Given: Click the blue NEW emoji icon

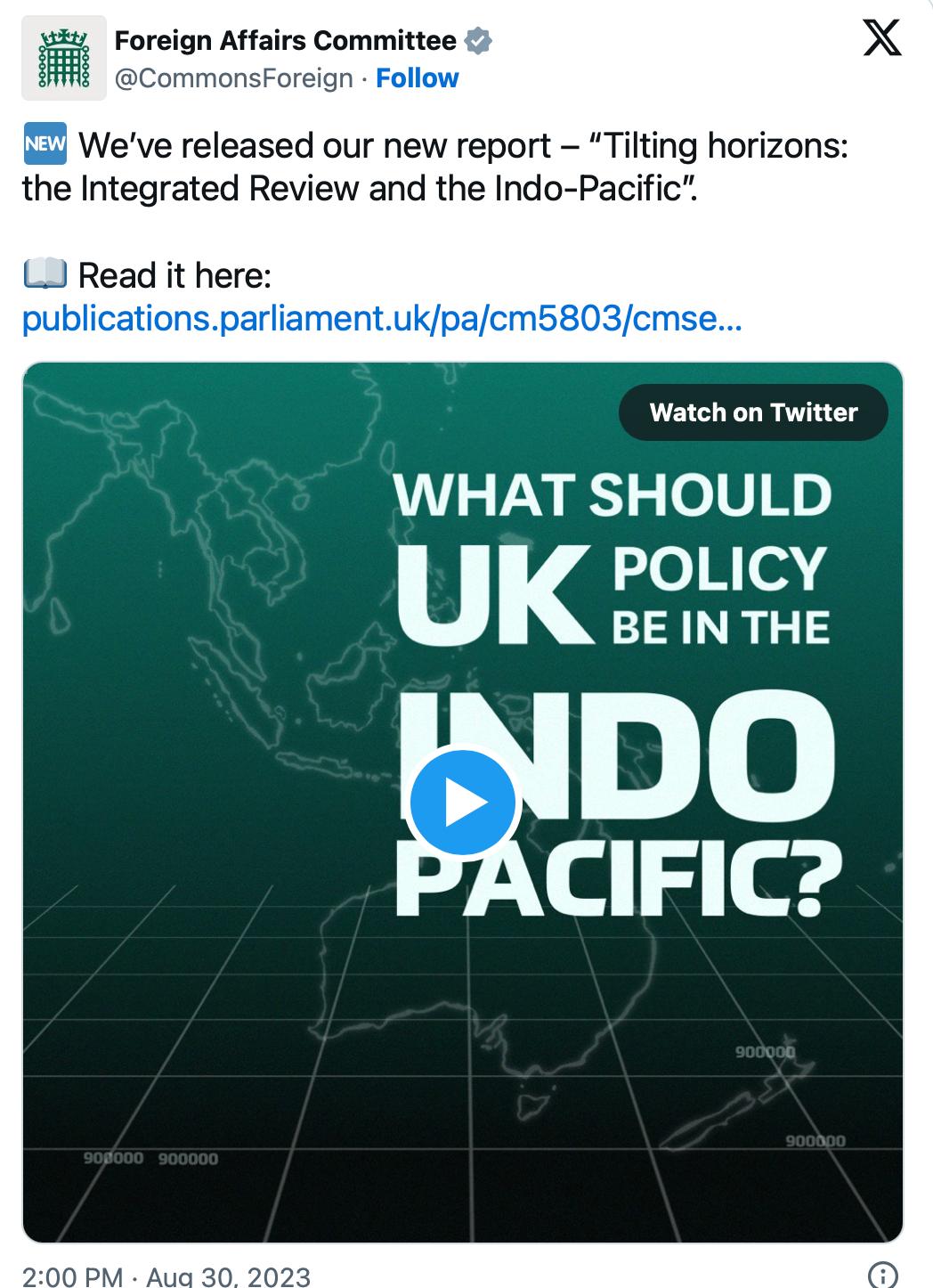Looking at the screenshot, I should (45, 144).
